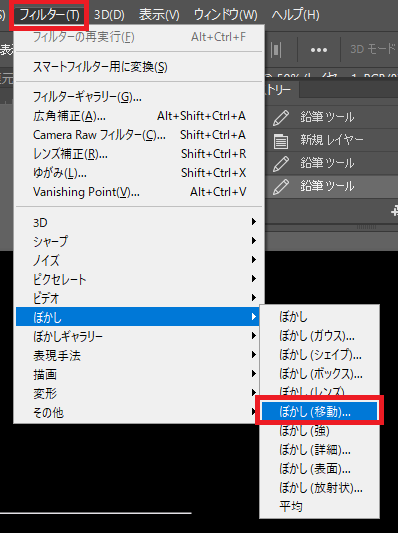
Task: Select 広角補正(A)... filter
Action: [139, 116]
